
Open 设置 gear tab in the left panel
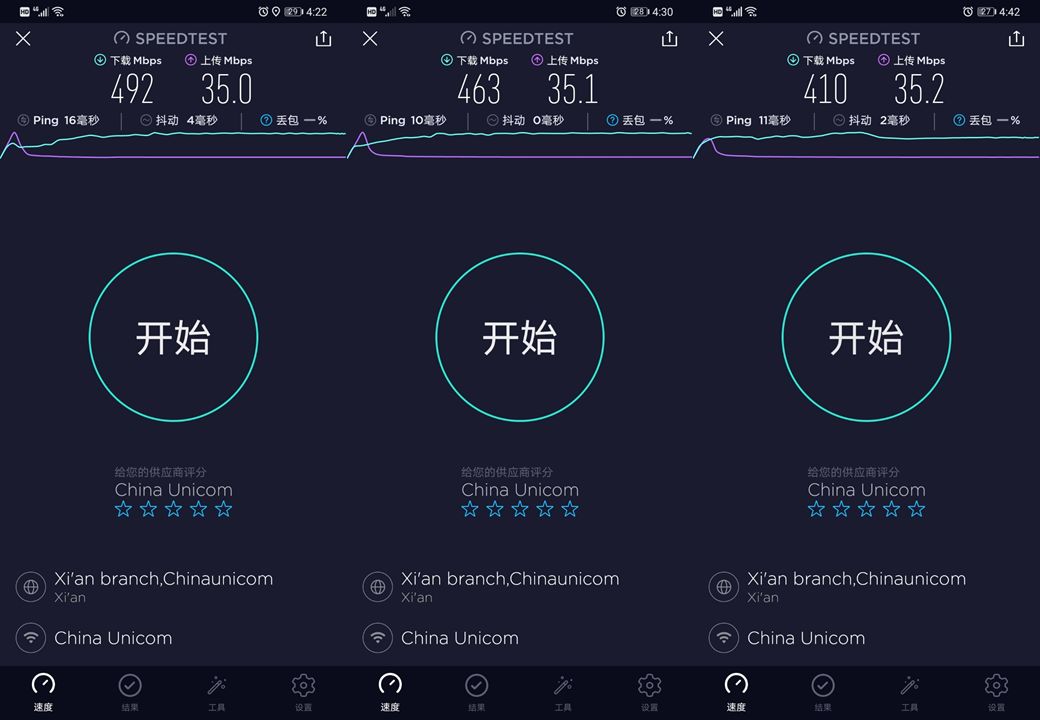coord(303,692)
